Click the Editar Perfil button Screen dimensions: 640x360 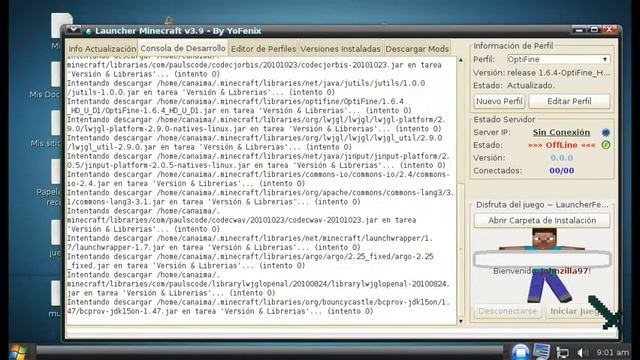click(x=569, y=101)
